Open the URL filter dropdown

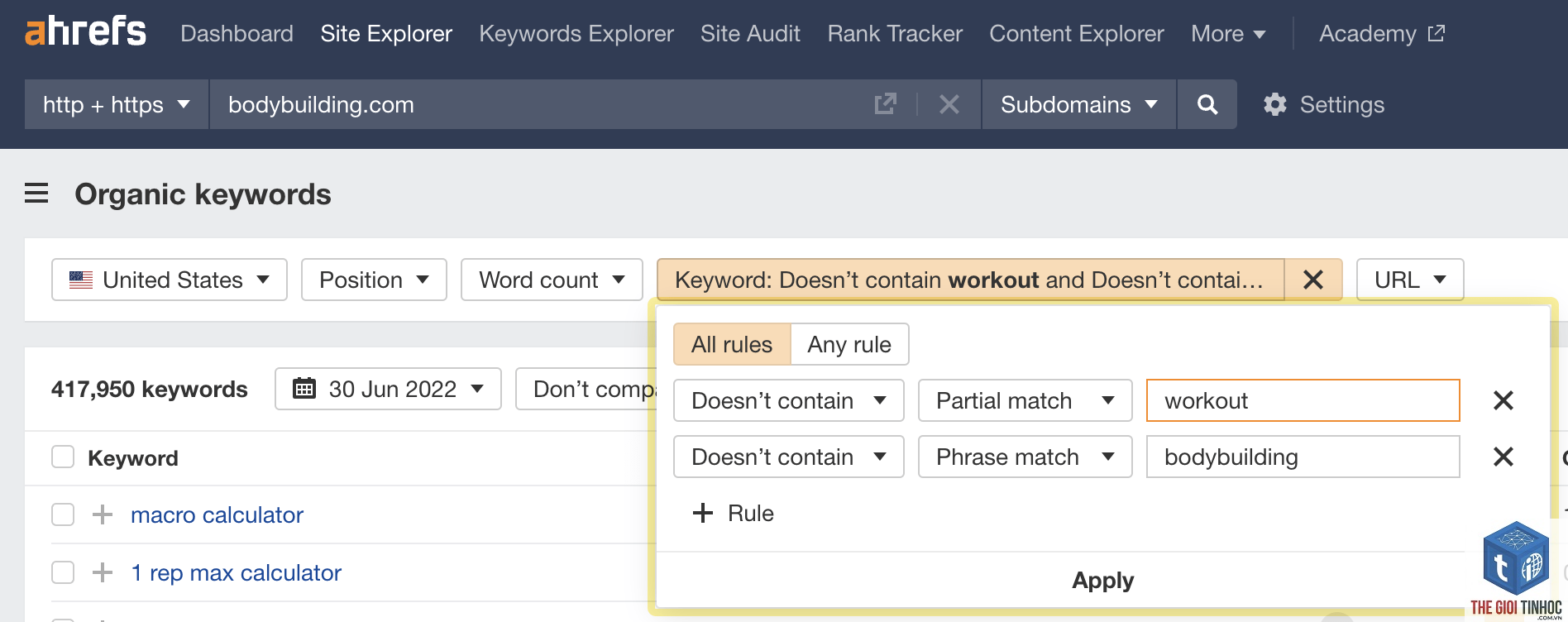(1410, 280)
